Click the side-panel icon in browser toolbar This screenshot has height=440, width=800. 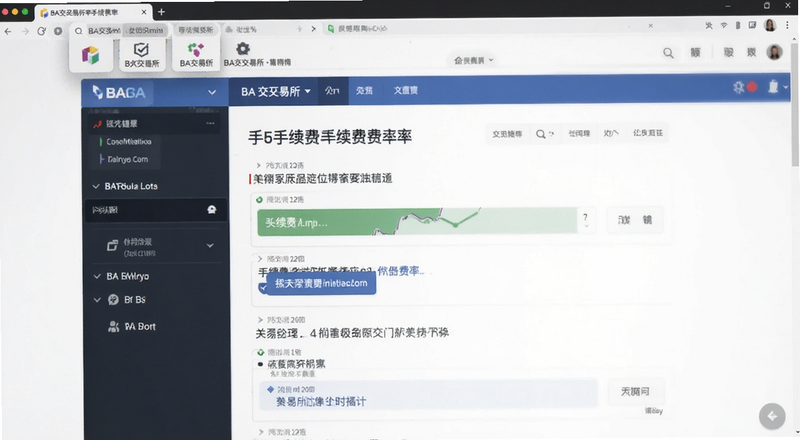pos(753,25)
